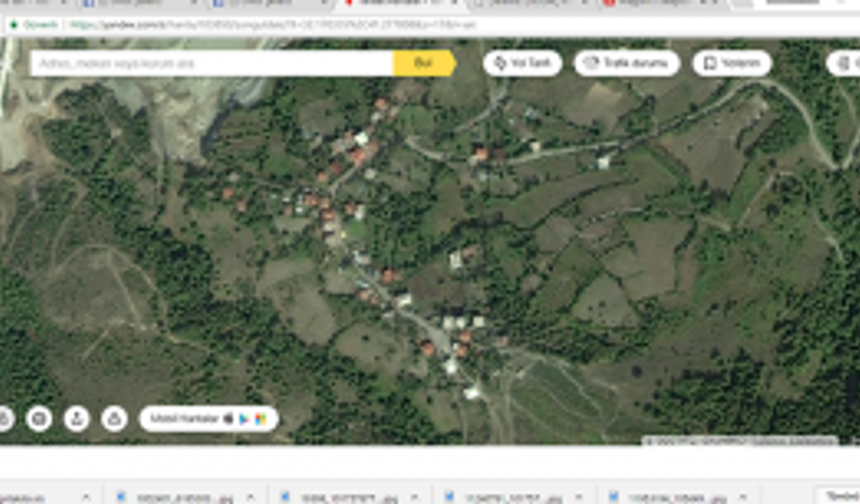Image resolution: width=860 pixels, height=504 pixels.
Task: Switch to the second Facebook browser tab
Action: [271, 3]
